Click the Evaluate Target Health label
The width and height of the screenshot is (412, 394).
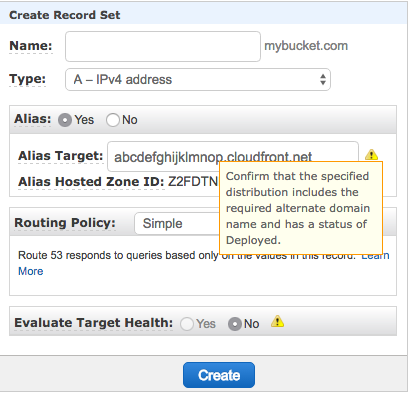[94, 323]
